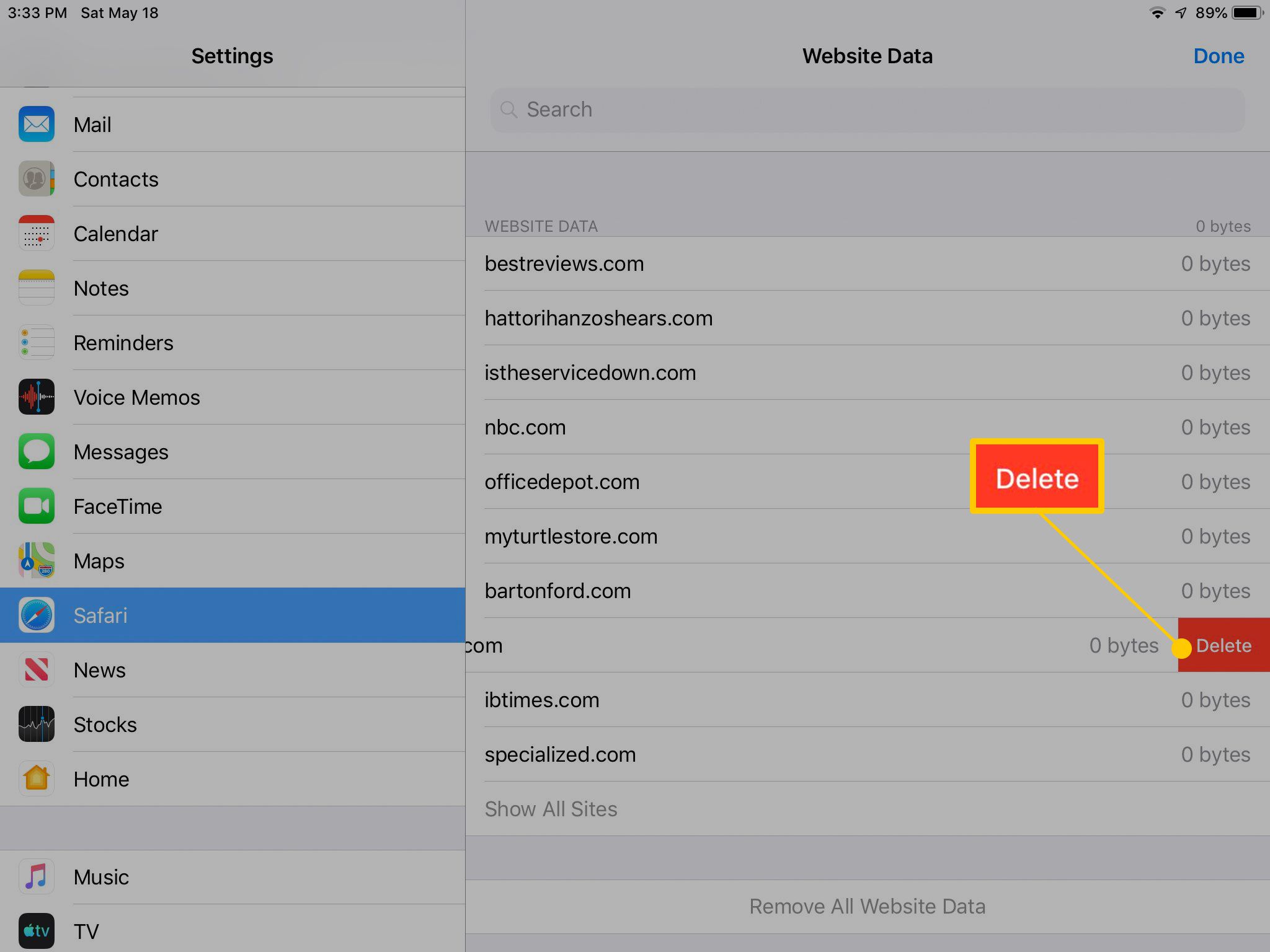
Task: Check the Wi-Fi status icon
Action: point(1157,13)
